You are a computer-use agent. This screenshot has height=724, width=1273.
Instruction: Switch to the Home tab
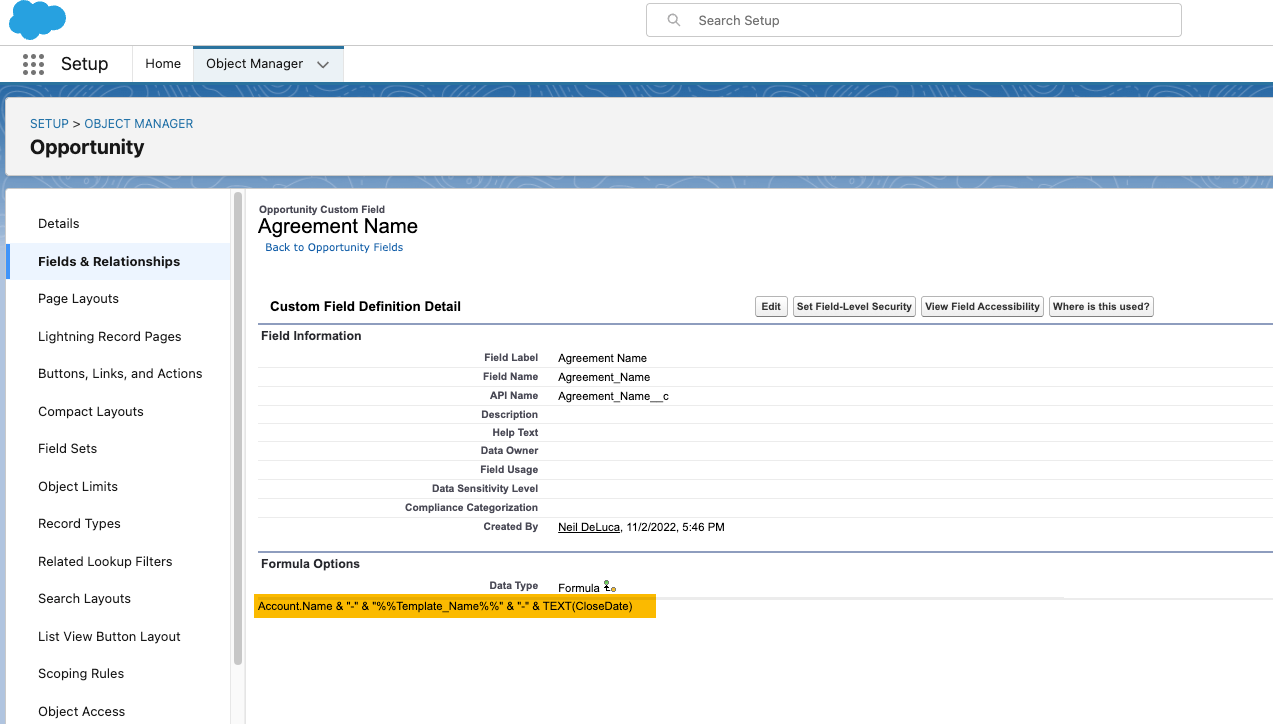163,63
